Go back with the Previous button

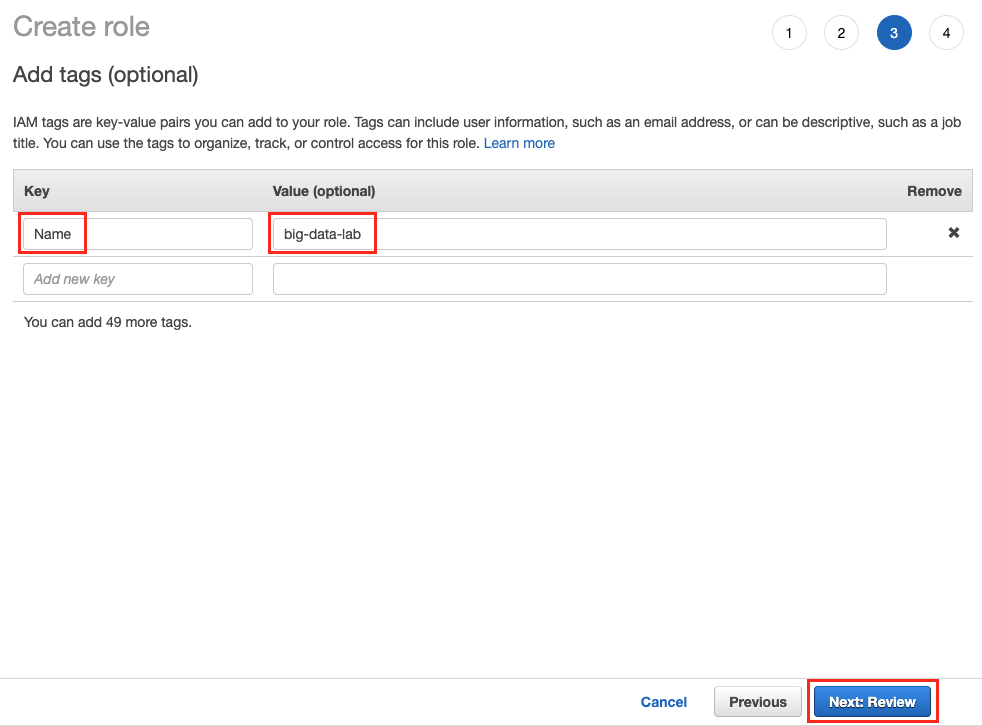(757, 702)
